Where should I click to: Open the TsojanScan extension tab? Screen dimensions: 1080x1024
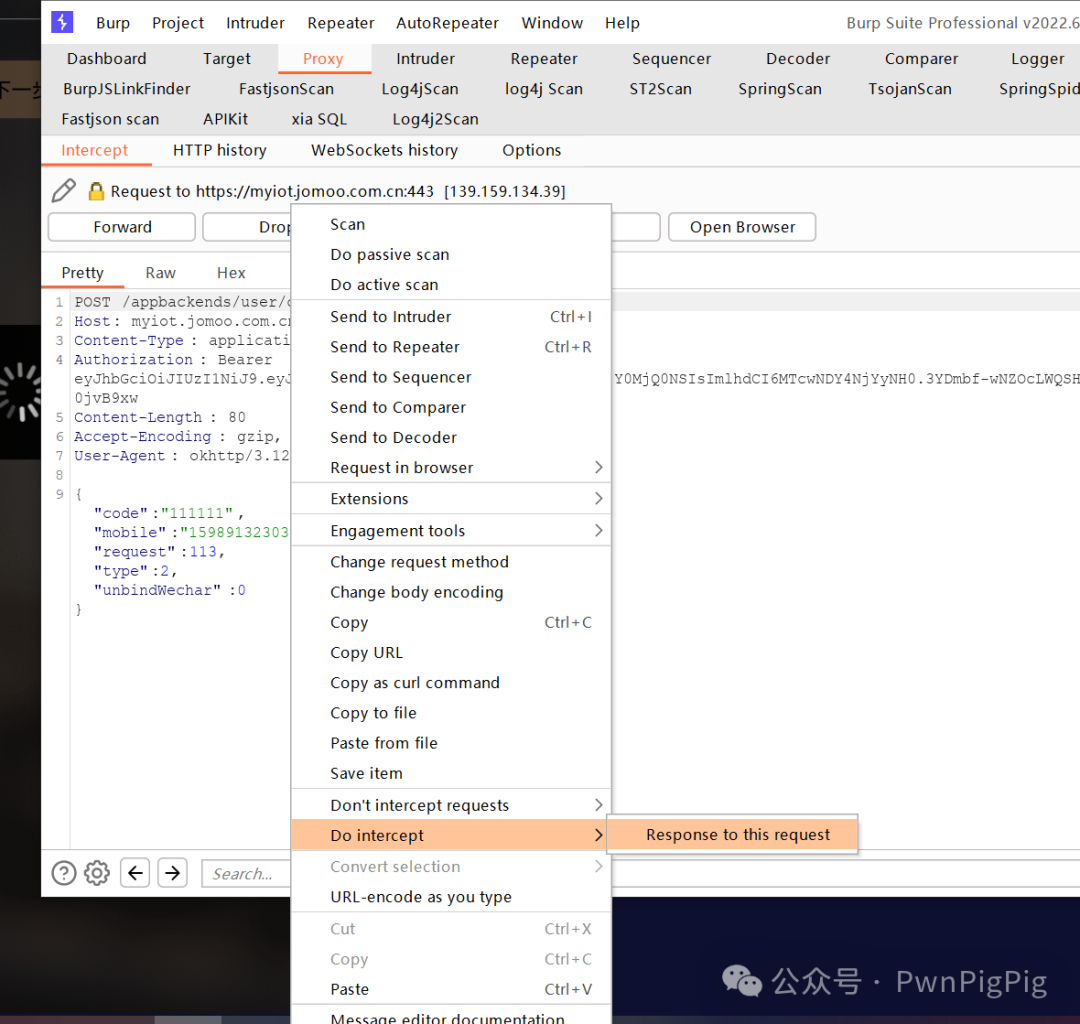909,89
